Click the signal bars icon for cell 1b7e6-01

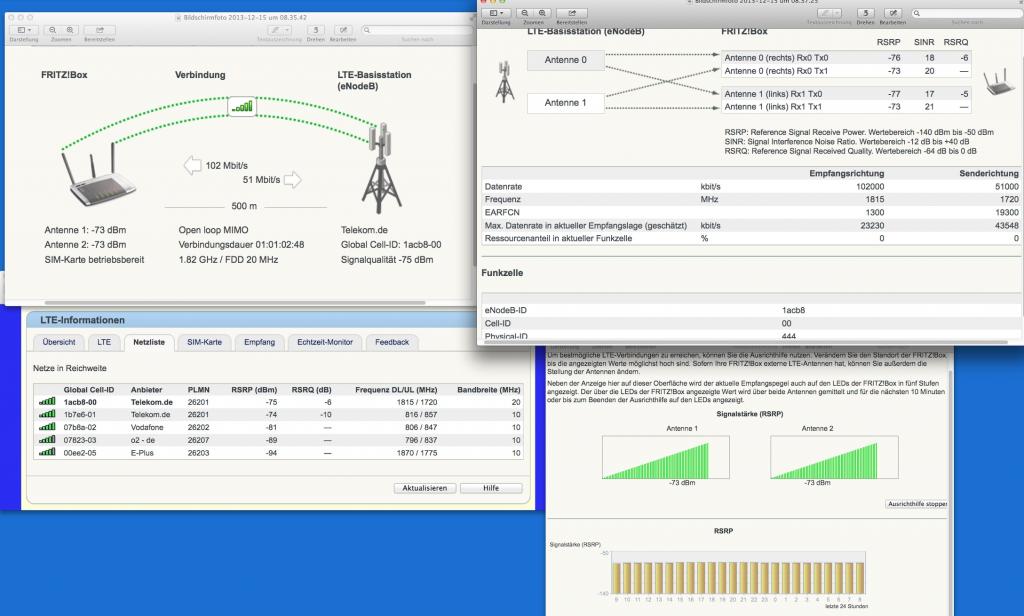point(47,414)
